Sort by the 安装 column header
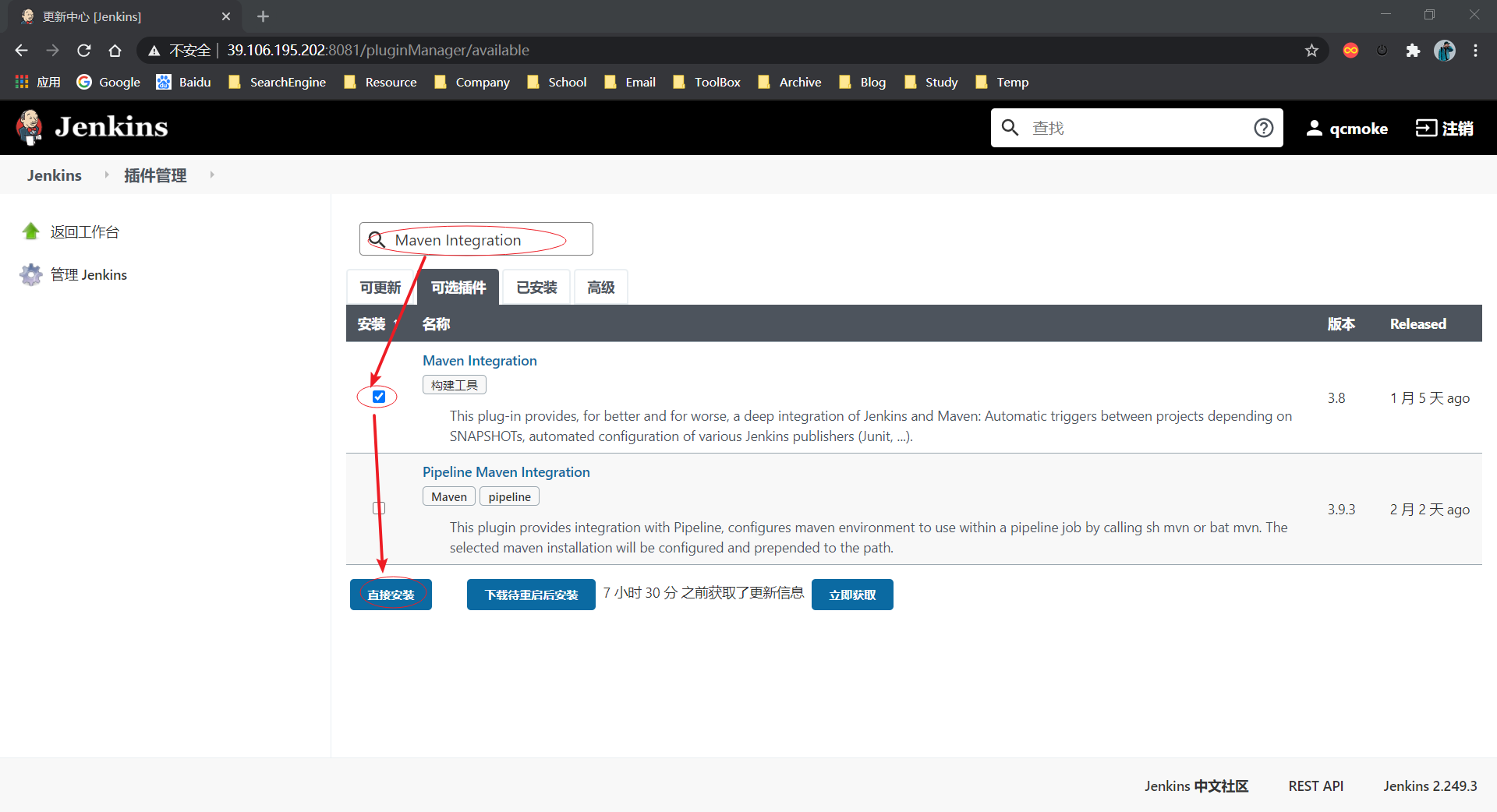1497x812 pixels. pos(371,324)
